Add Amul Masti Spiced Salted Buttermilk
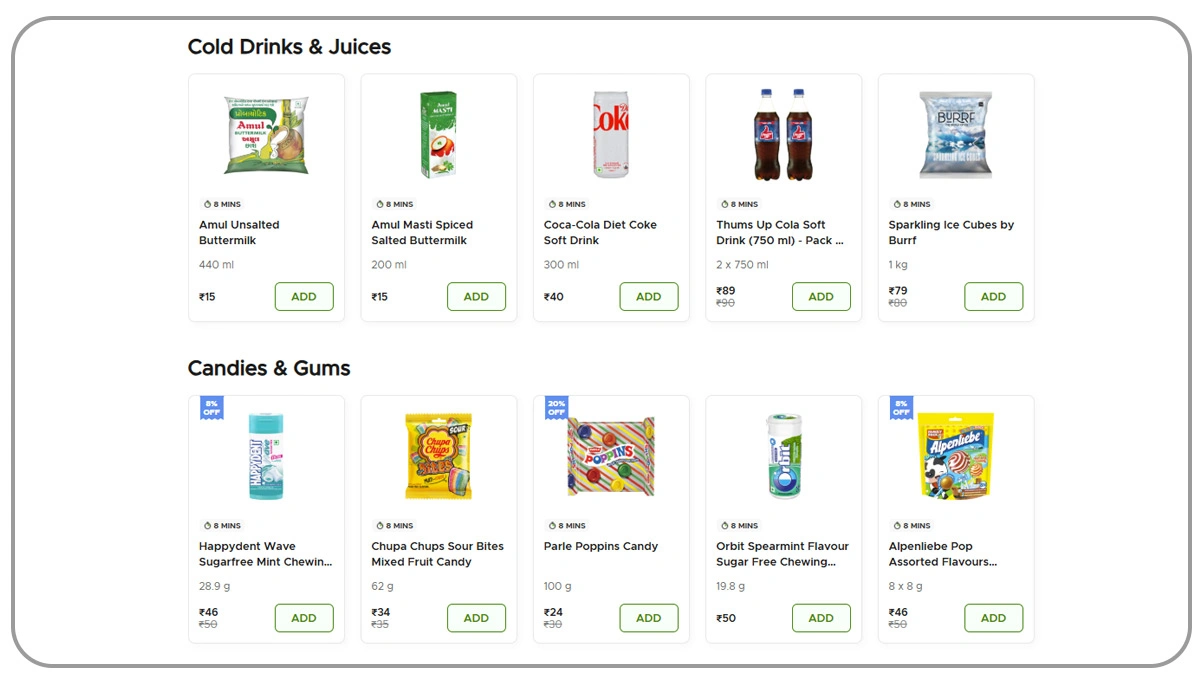Viewport: 1202px width, 684px height. pyautogui.click(x=476, y=297)
